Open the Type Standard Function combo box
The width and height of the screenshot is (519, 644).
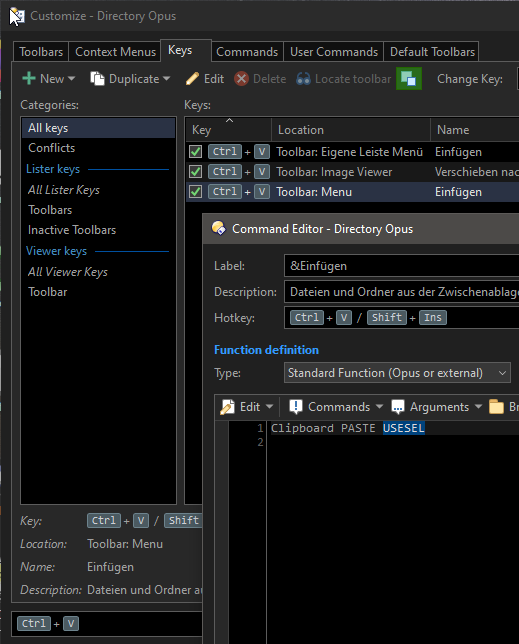pos(397,373)
